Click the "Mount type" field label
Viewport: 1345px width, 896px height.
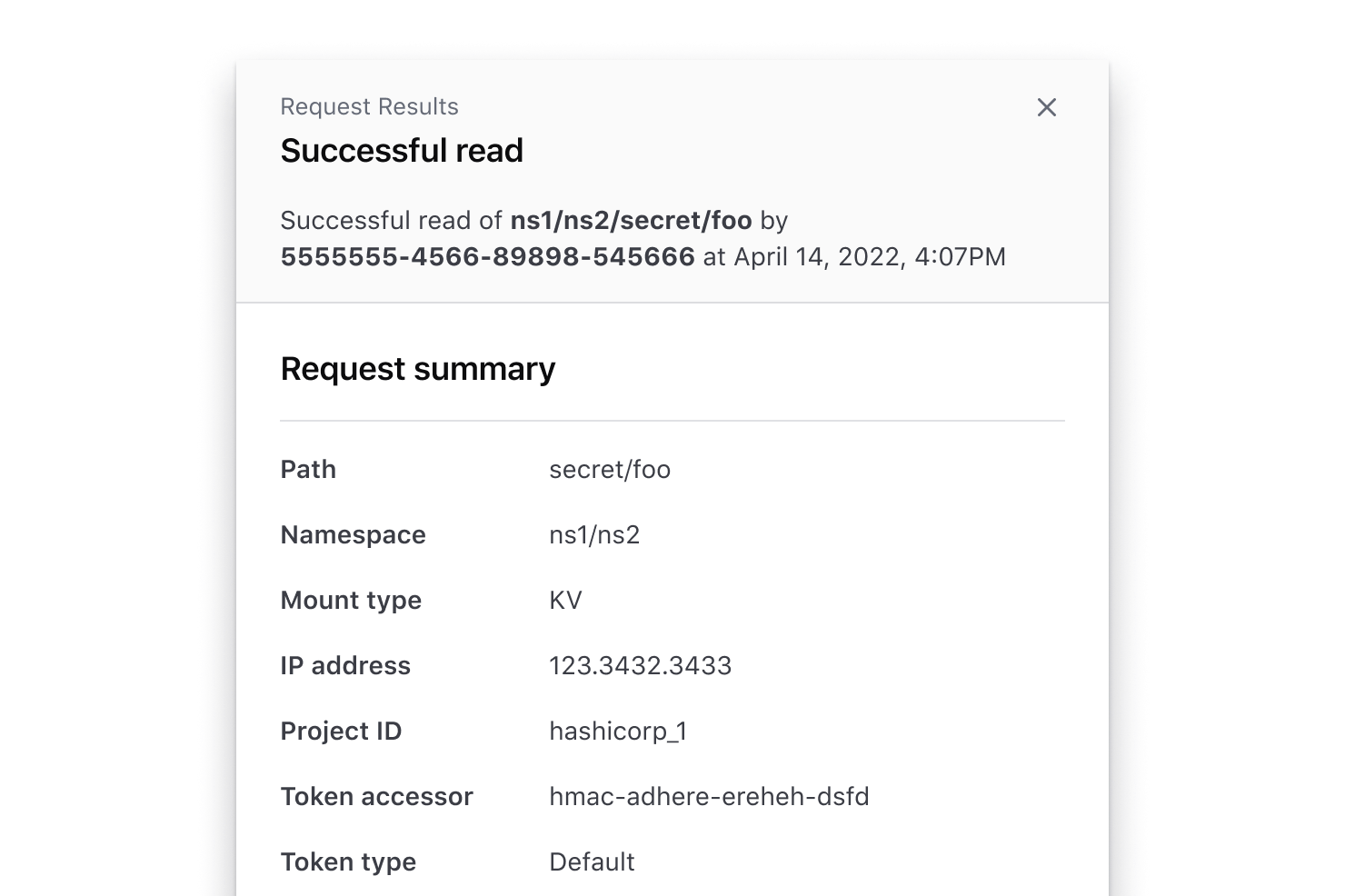351,600
